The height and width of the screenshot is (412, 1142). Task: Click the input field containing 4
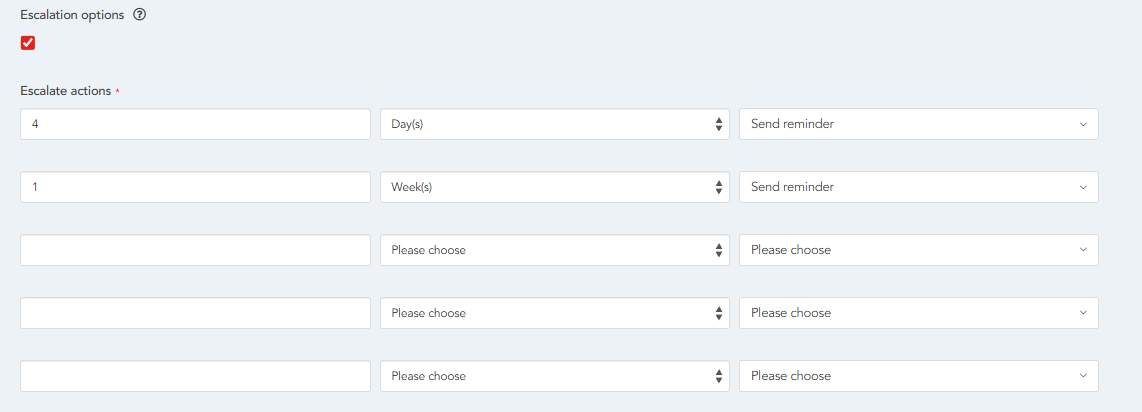point(195,124)
